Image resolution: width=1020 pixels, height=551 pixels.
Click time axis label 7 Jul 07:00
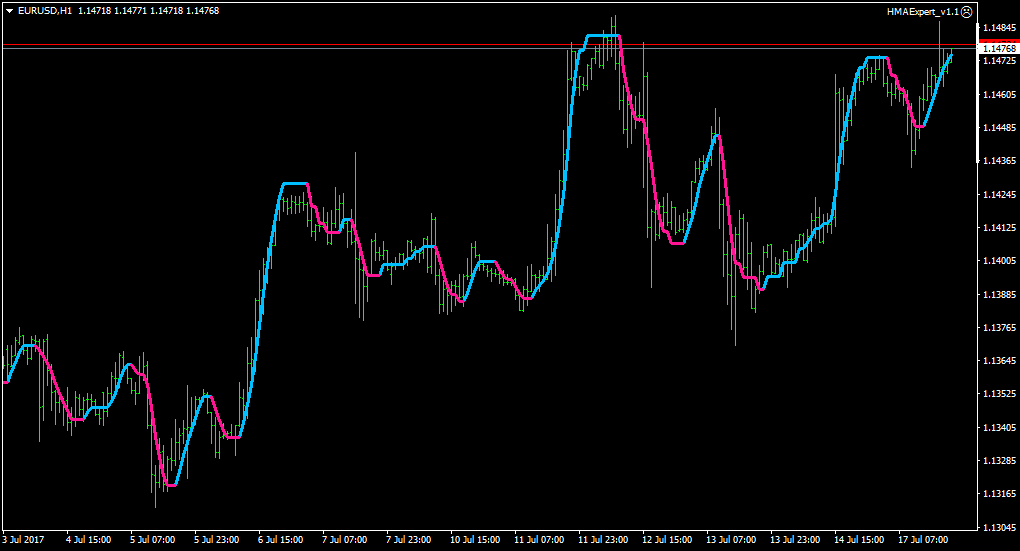pyautogui.click(x=345, y=540)
